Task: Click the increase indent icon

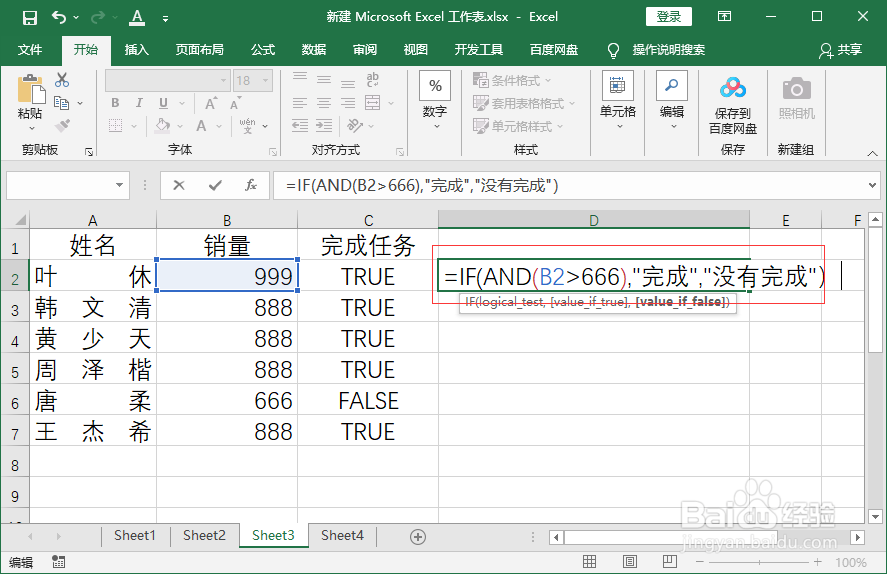Action: (x=324, y=126)
